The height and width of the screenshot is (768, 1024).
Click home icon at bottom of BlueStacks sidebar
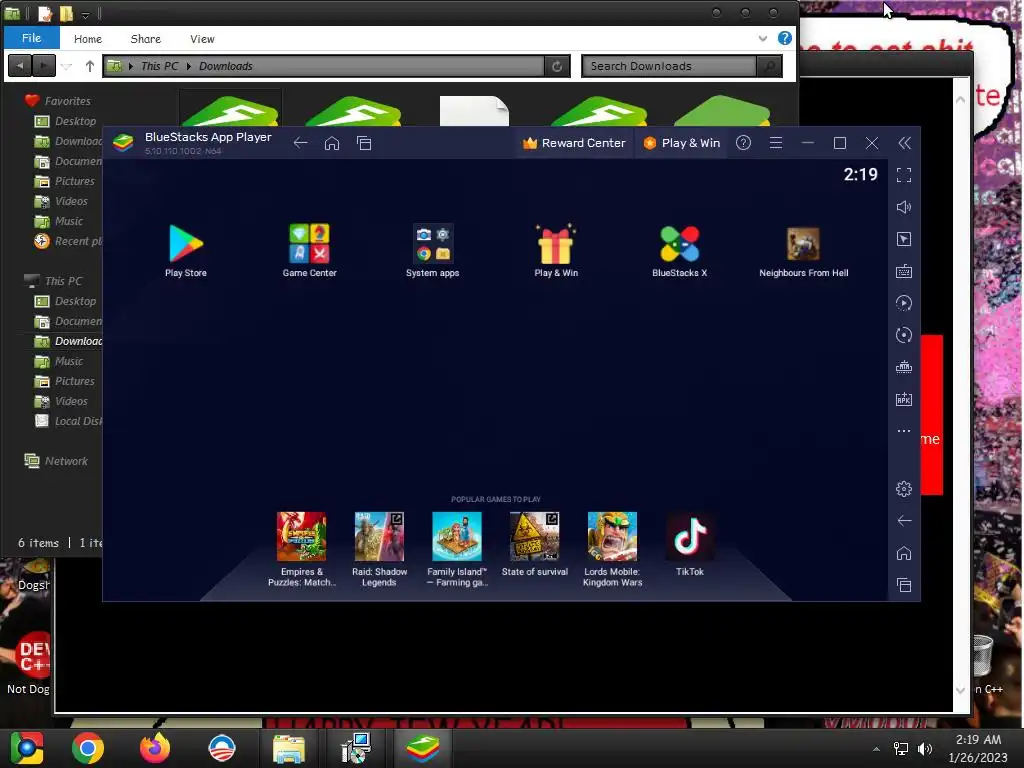pos(904,553)
